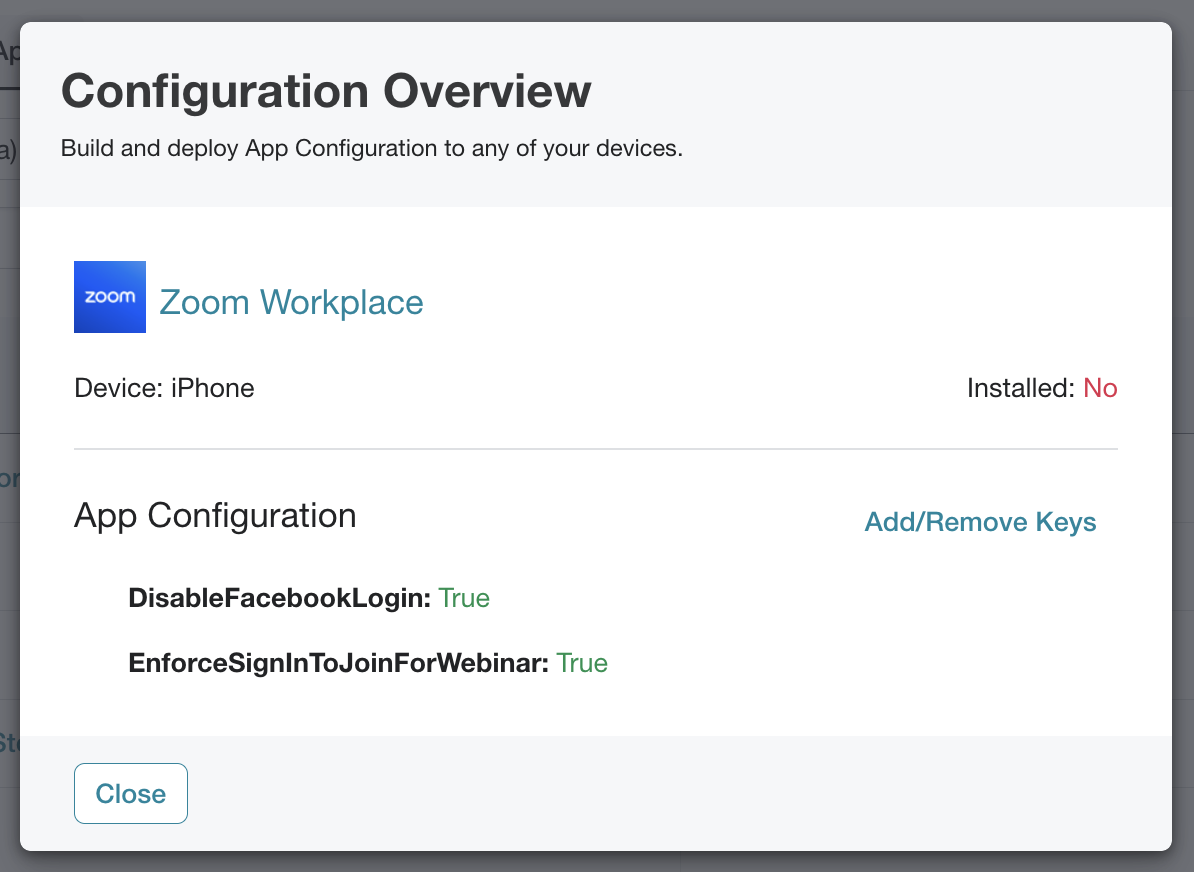This screenshot has height=872, width=1194.
Task: Click the Zoom app icon
Action: coord(110,297)
